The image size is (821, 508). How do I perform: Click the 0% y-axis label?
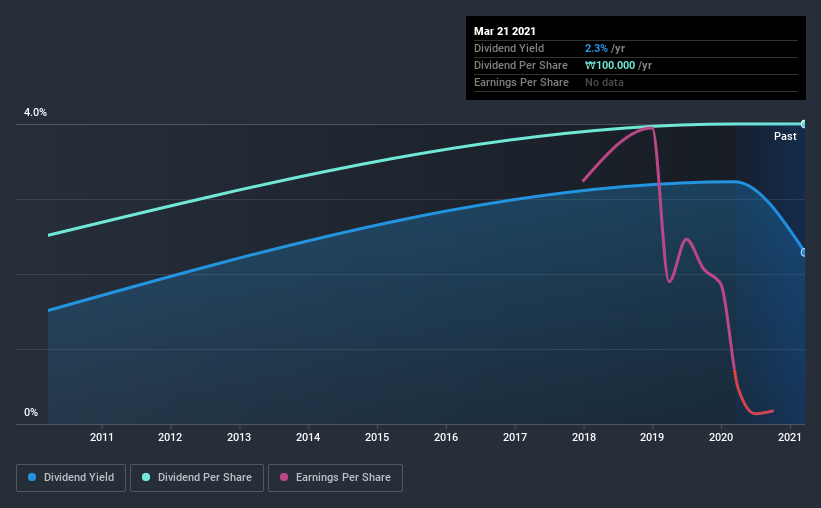click(31, 412)
